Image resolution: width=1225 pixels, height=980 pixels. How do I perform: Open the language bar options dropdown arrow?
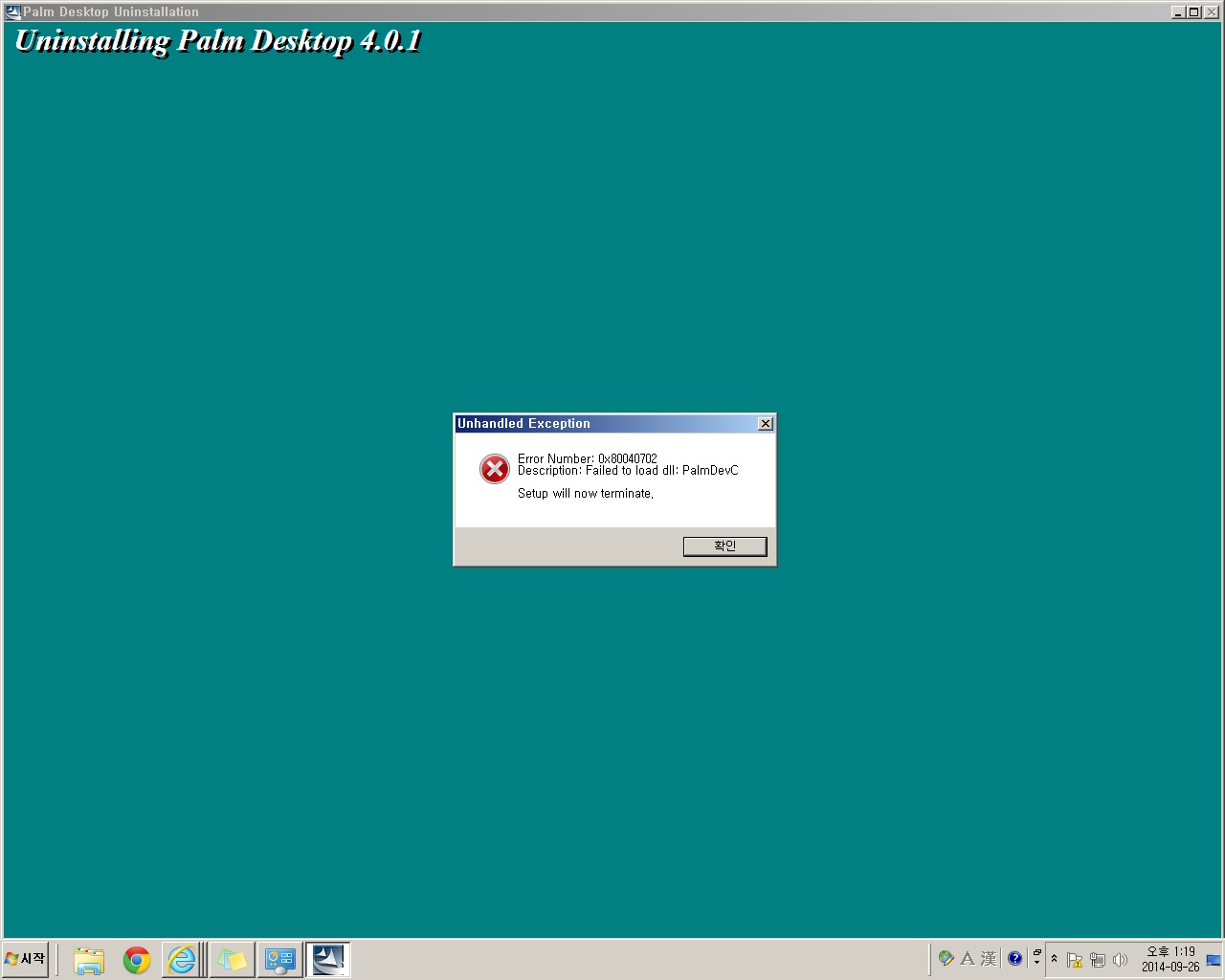1036,964
